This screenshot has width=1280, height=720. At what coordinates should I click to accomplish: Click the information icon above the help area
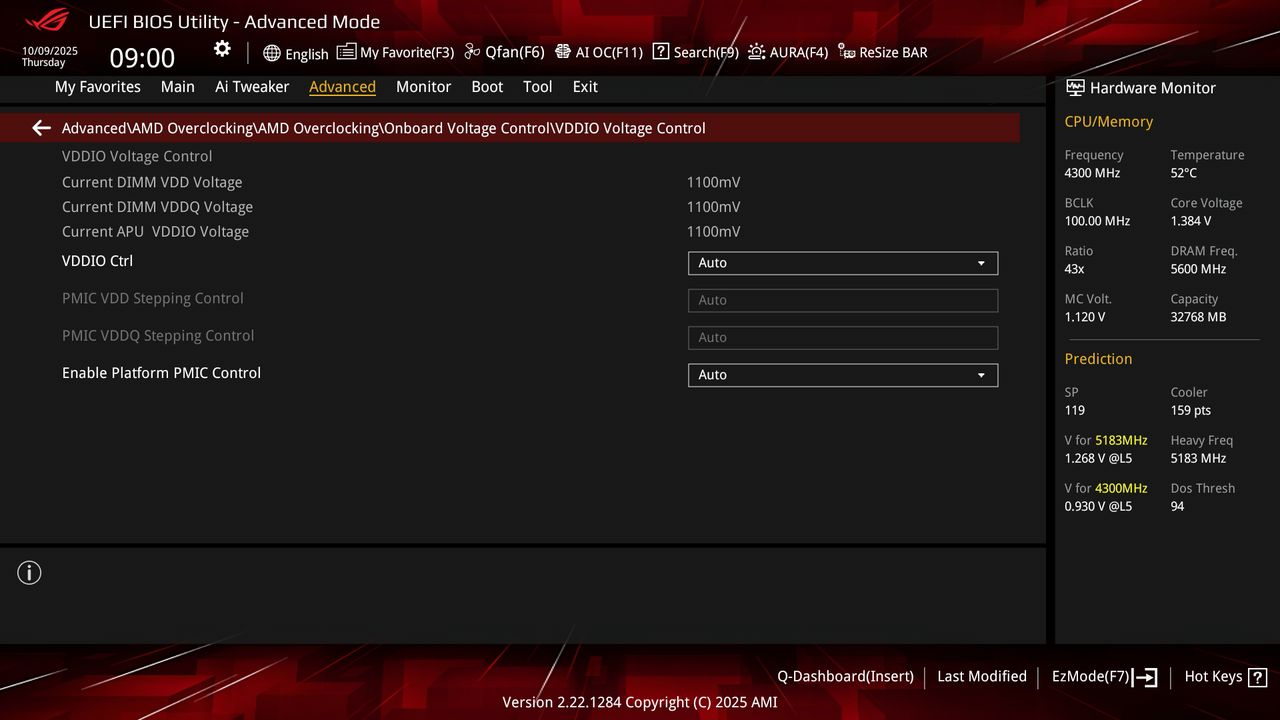29,572
